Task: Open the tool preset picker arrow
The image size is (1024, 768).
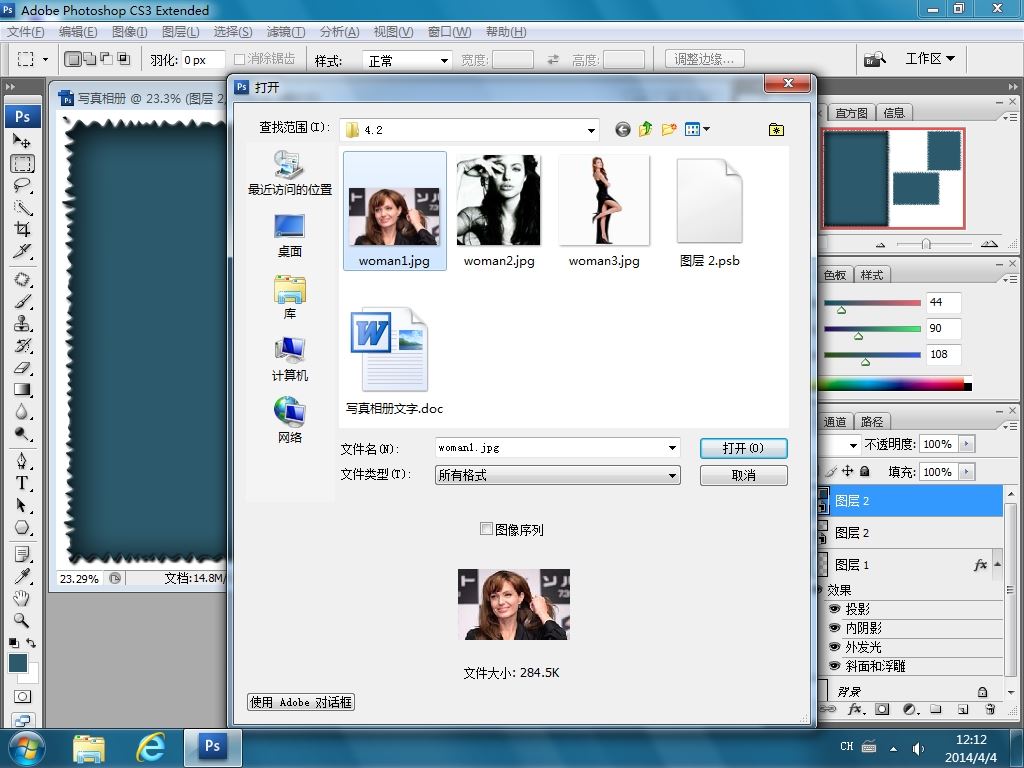Action: point(45,59)
